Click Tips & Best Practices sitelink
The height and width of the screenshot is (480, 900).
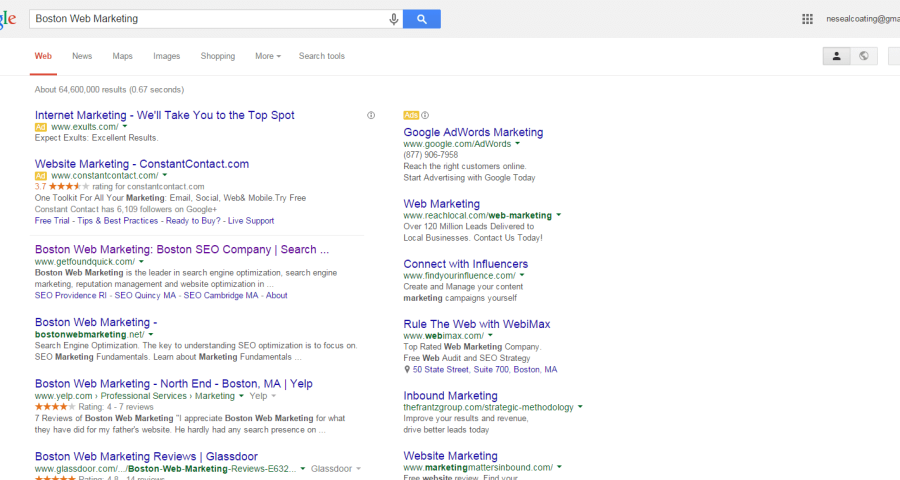click(x=118, y=221)
